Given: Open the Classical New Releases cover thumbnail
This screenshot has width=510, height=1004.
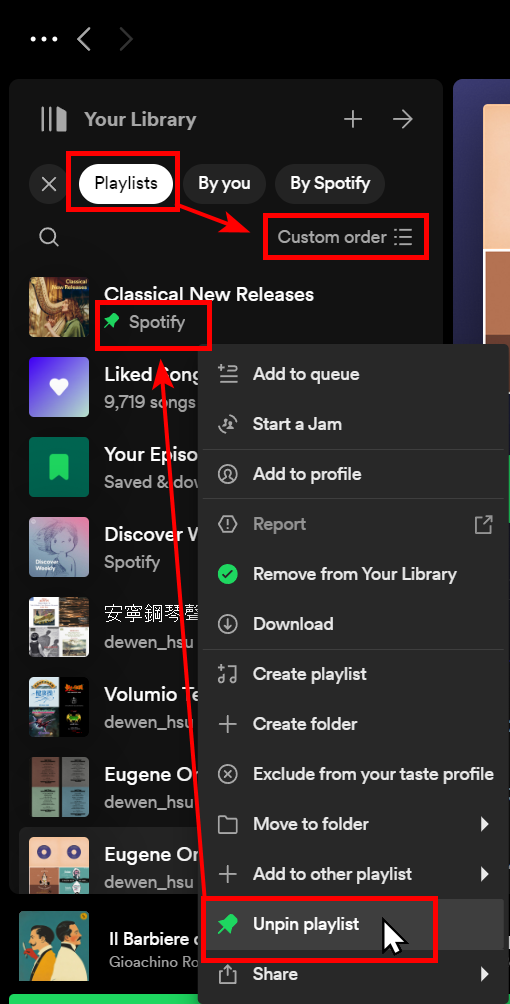Looking at the screenshot, I should (x=59, y=307).
